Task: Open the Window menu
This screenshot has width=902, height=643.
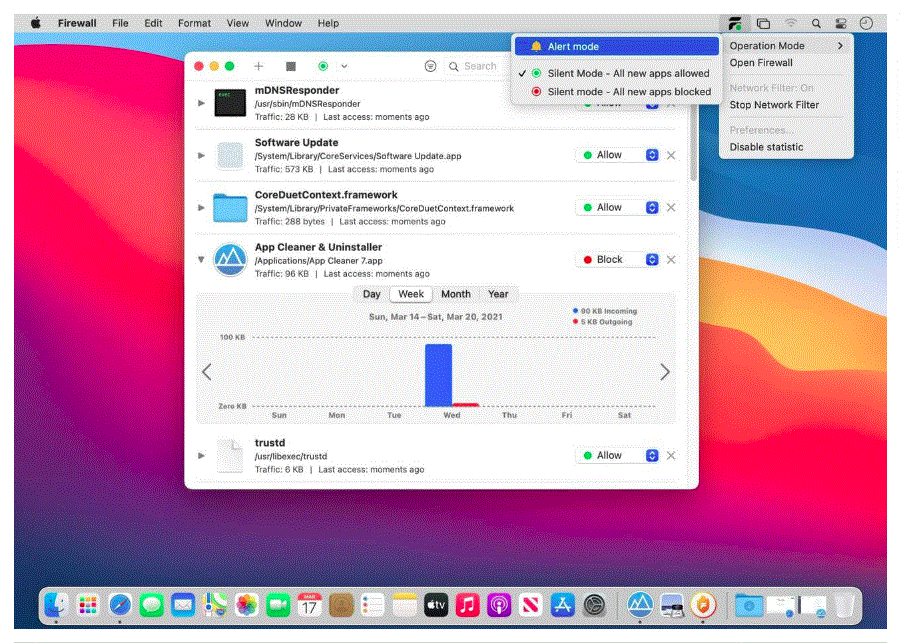Action: pos(283,23)
